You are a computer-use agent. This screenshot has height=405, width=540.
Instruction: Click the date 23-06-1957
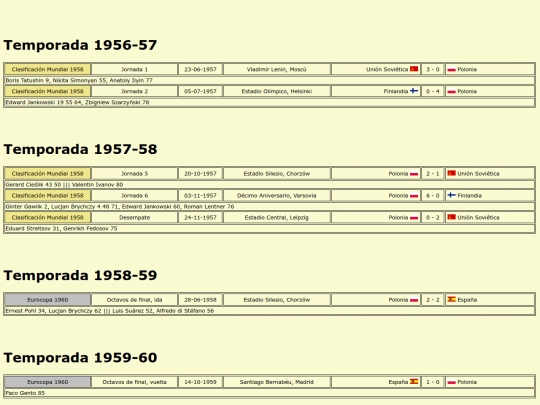pyautogui.click(x=200, y=69)
